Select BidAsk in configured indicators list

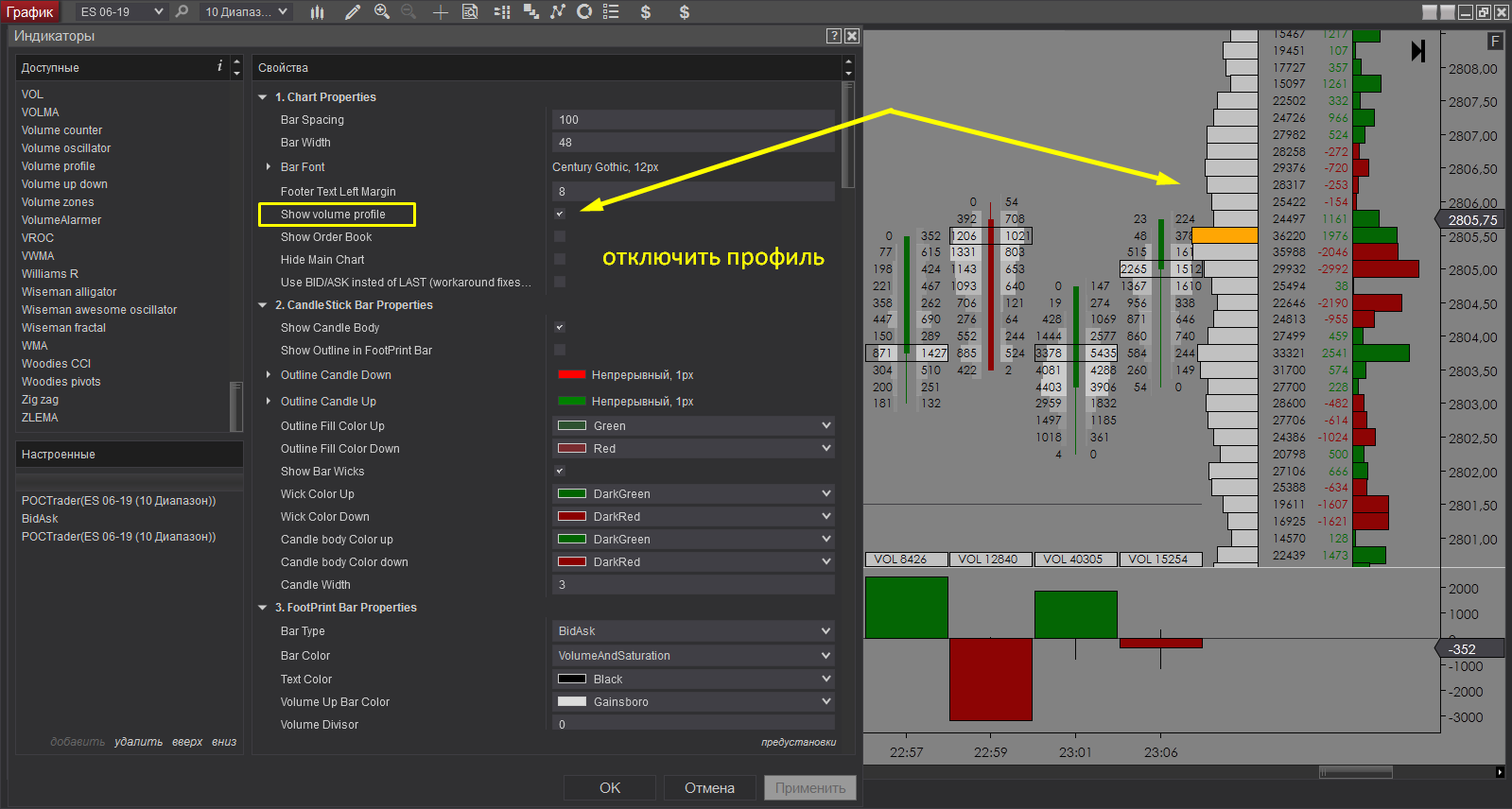click(x=40, y=519)
